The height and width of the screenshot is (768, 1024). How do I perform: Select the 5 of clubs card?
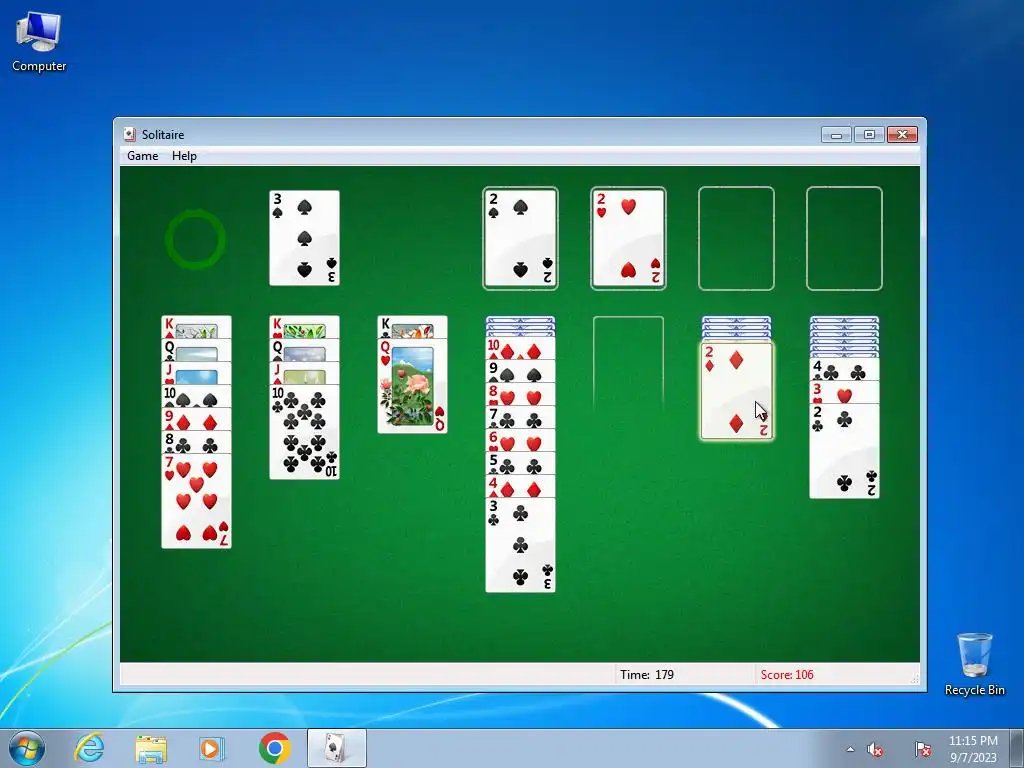click(520, 464)
